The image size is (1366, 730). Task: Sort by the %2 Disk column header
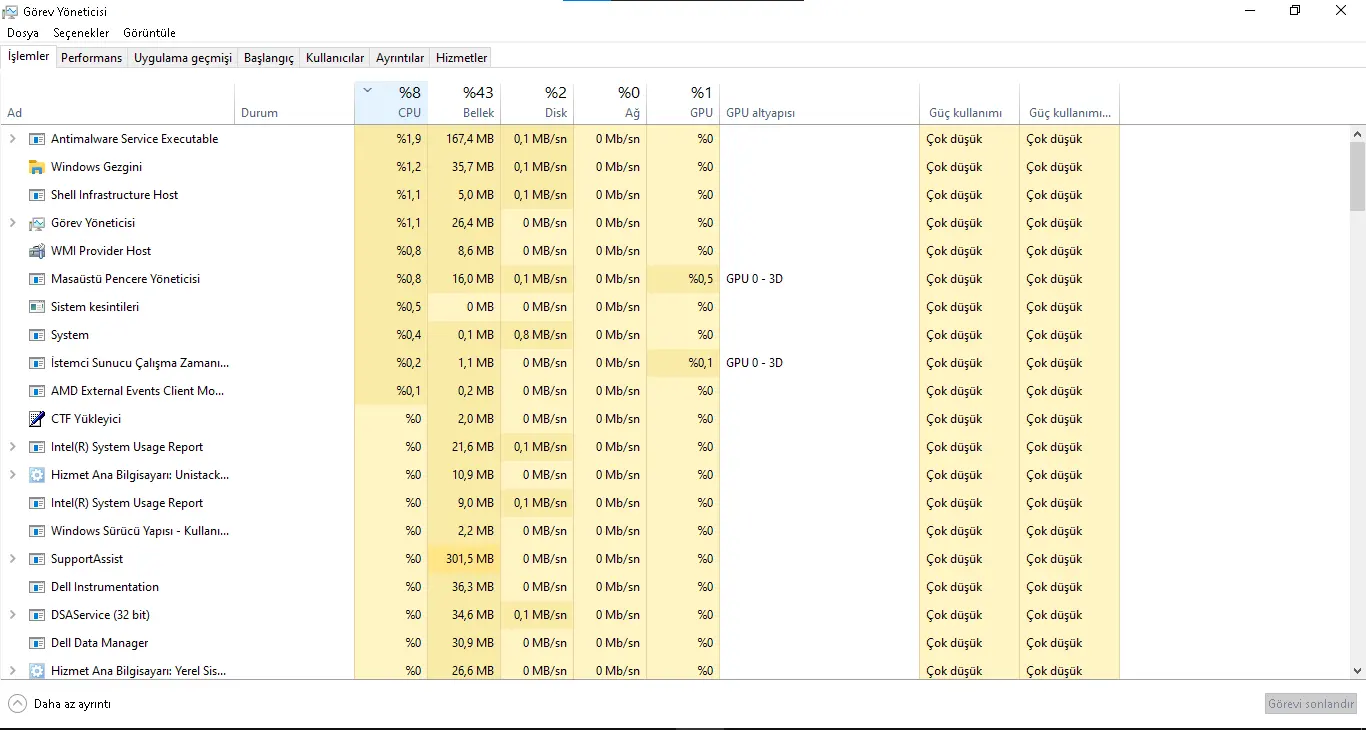point(537,103)
